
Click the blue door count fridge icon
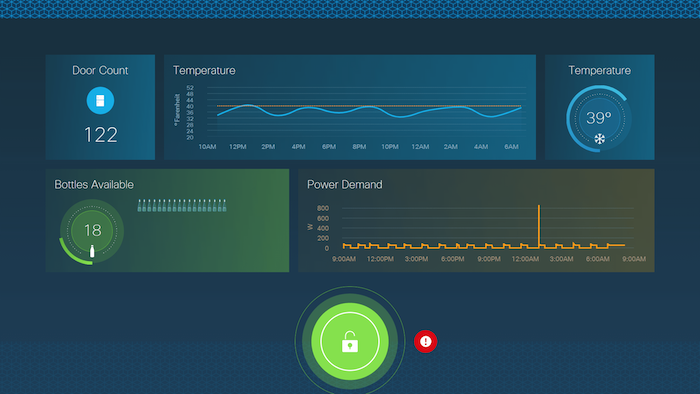click(100, 100)
